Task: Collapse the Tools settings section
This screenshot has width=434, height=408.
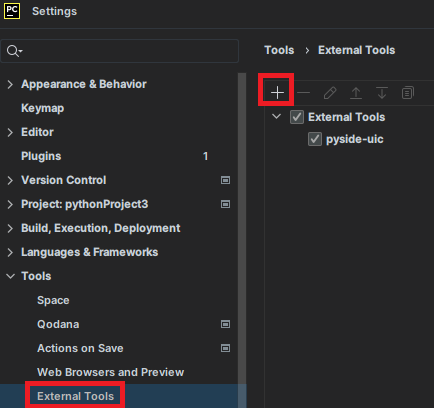Action: (x=10, y=276)
